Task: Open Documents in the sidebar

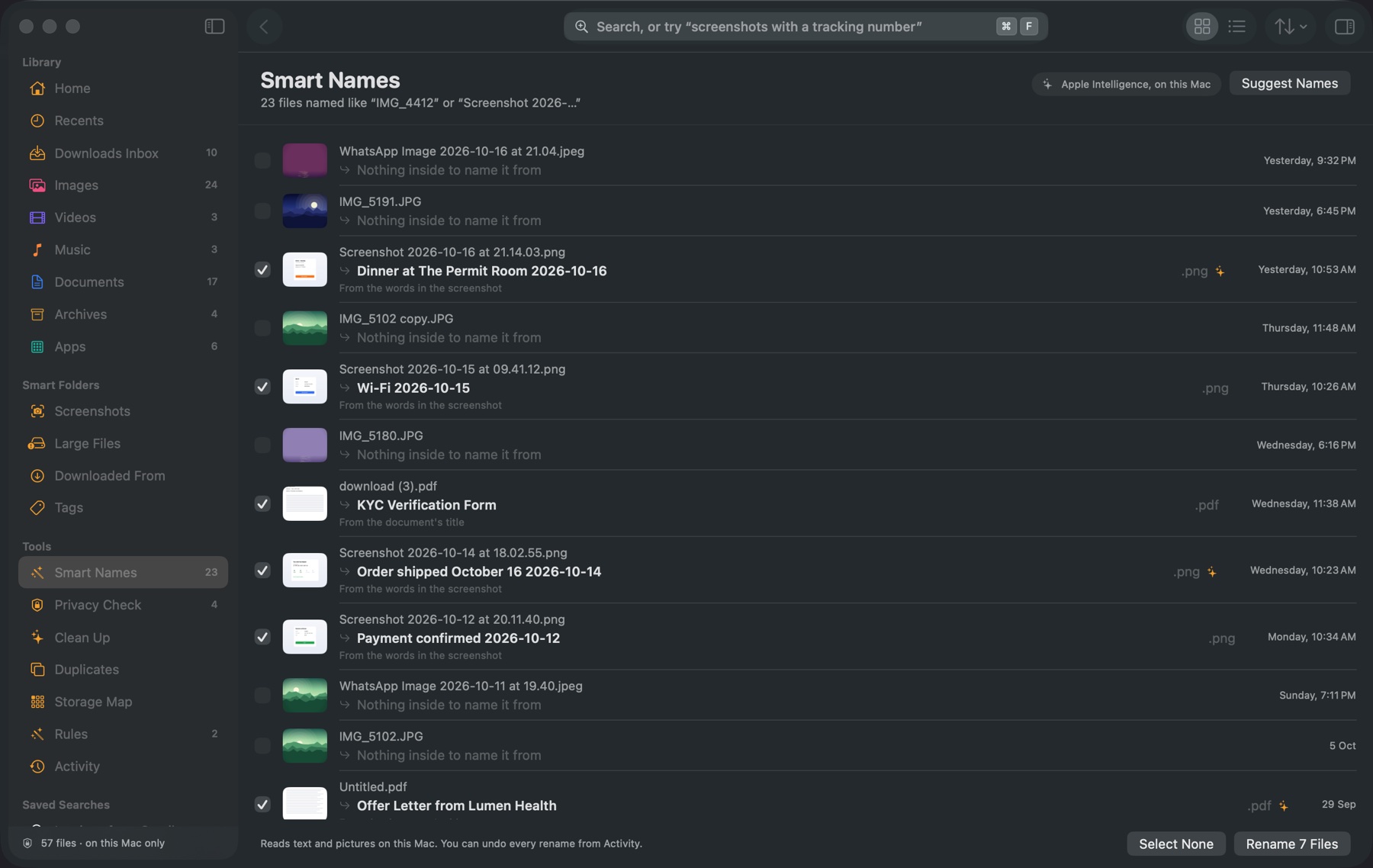Action: point(123,282)
